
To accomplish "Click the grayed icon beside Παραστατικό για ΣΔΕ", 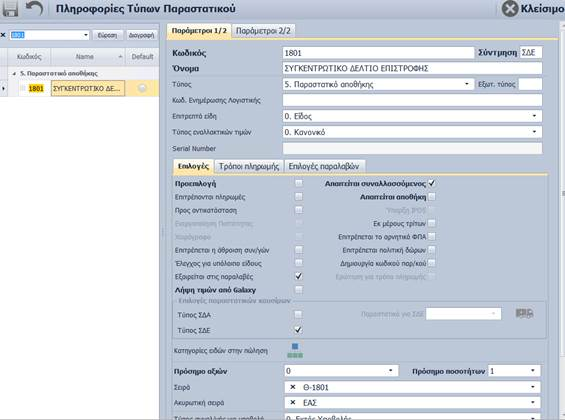I will click(524, 313).
